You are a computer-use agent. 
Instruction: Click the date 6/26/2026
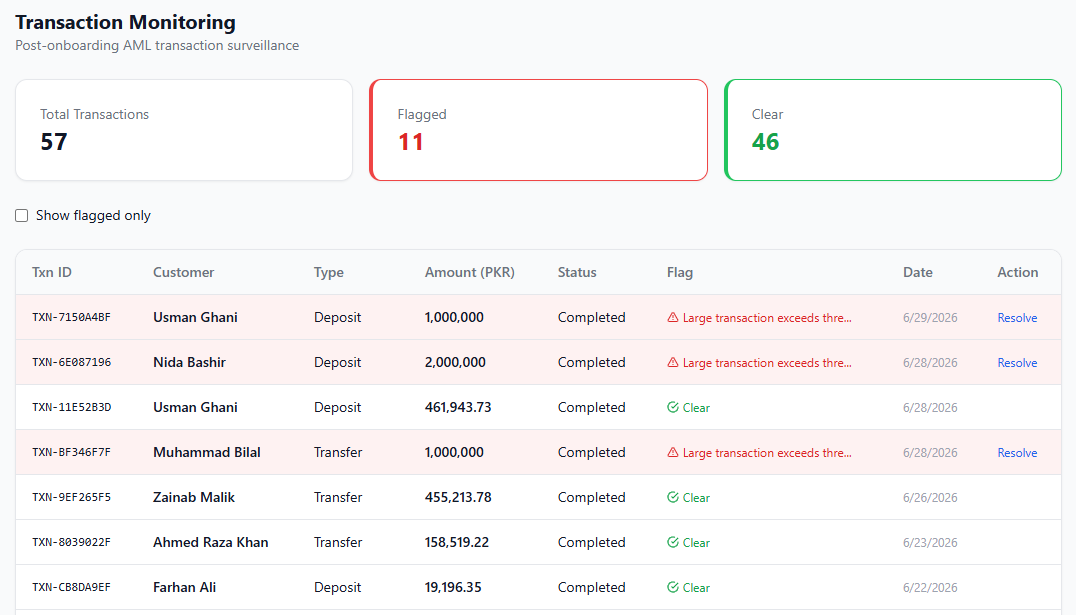coord(930,498)
